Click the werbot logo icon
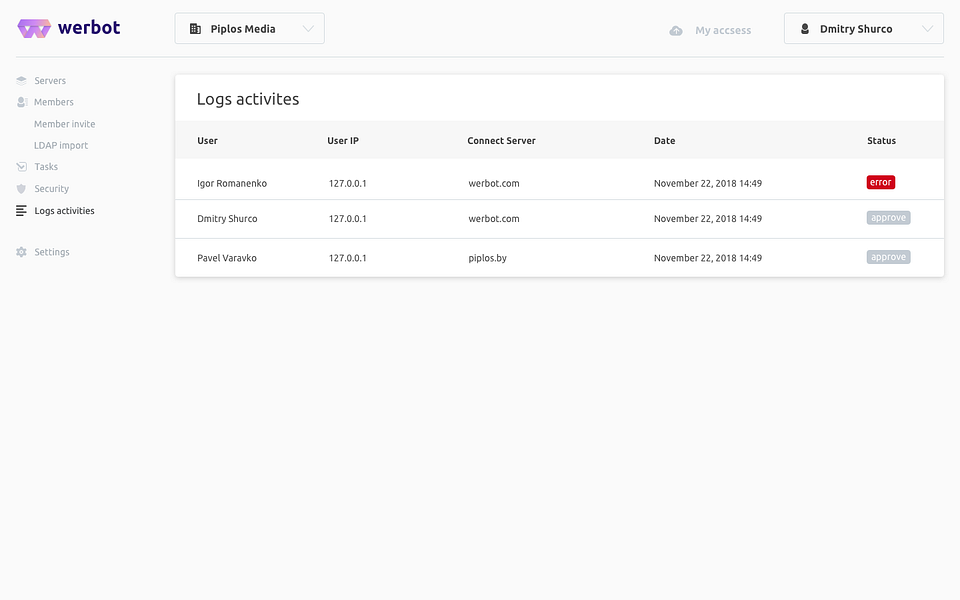This screenshot has width=960, height=600. 33,29
